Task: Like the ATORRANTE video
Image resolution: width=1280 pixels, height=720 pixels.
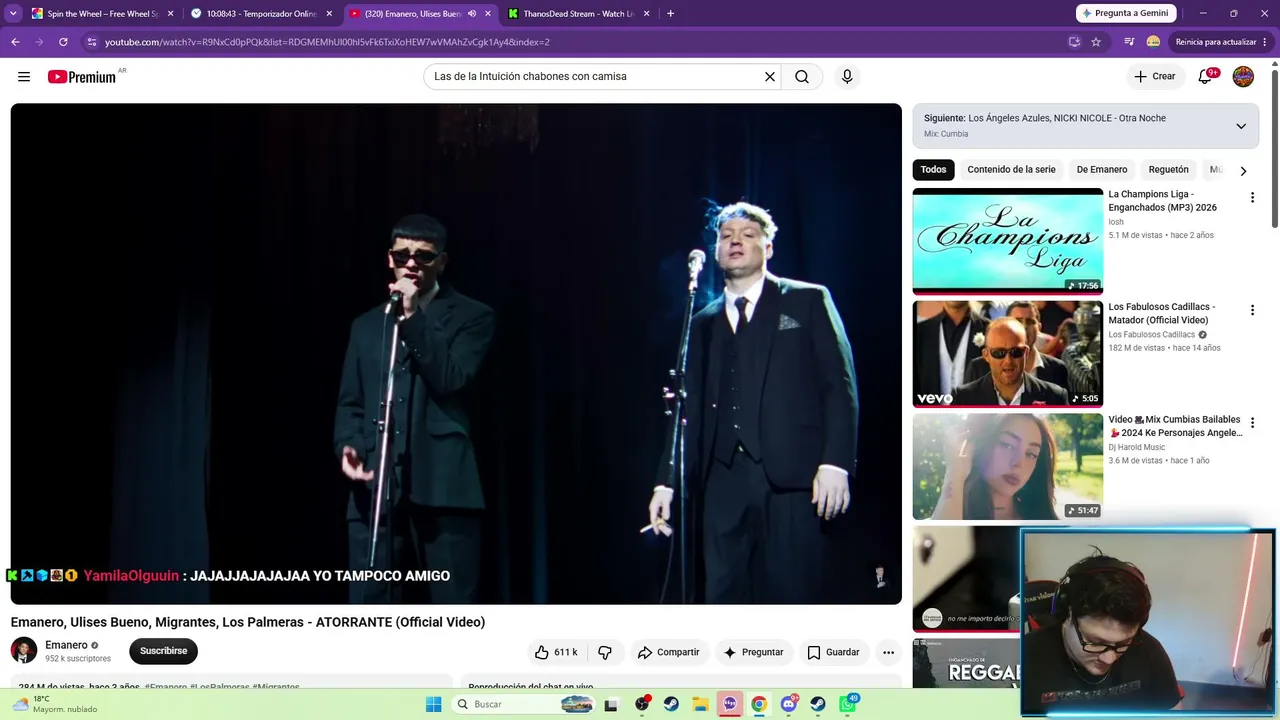Action: (556, 652)
